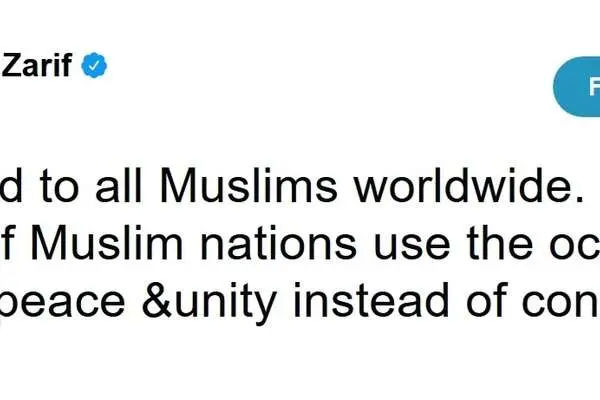Click the word "worldwide." in the tweet
This screenshot has width=600, height=400.
point(468,186)
